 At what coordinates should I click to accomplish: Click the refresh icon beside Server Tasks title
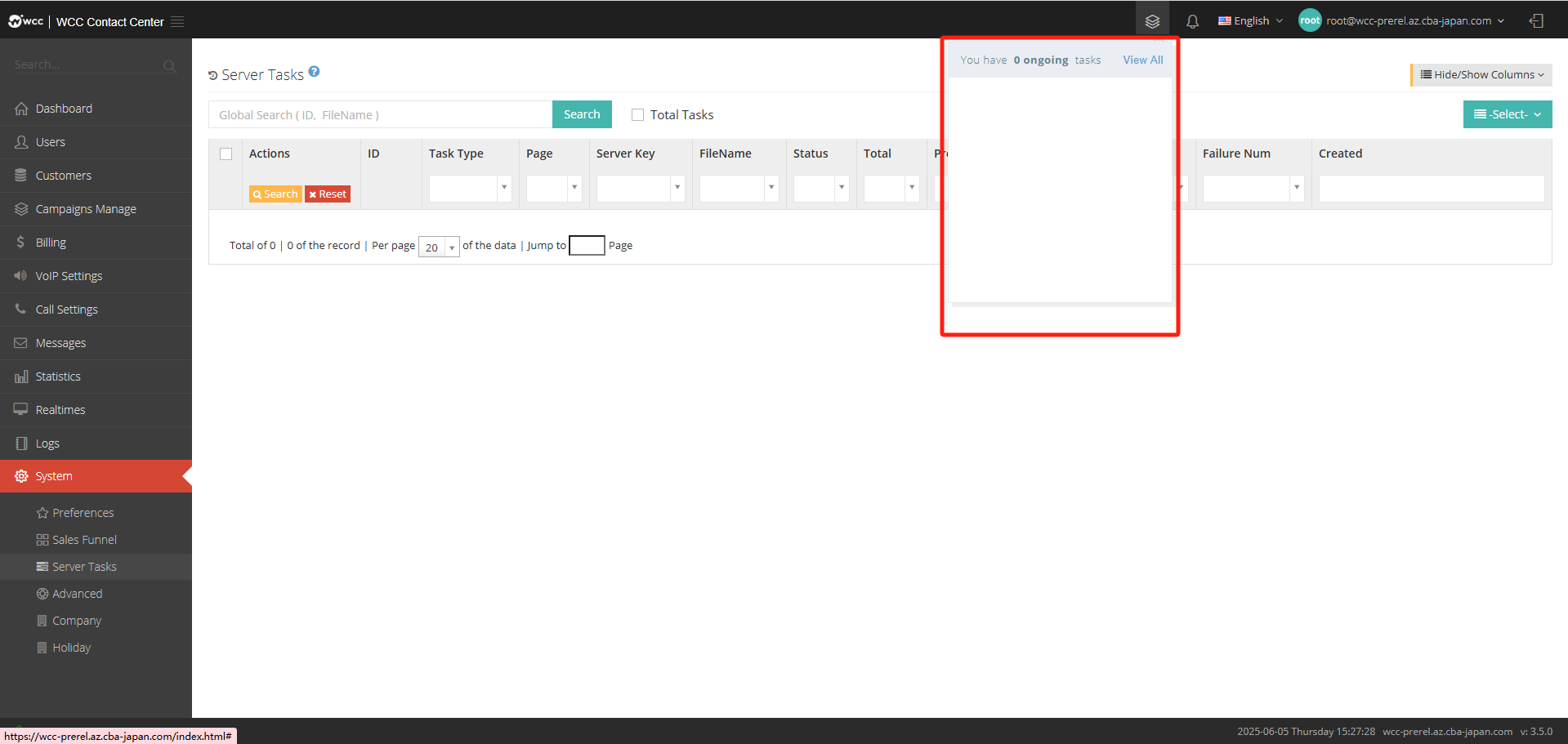pos(213,75)
